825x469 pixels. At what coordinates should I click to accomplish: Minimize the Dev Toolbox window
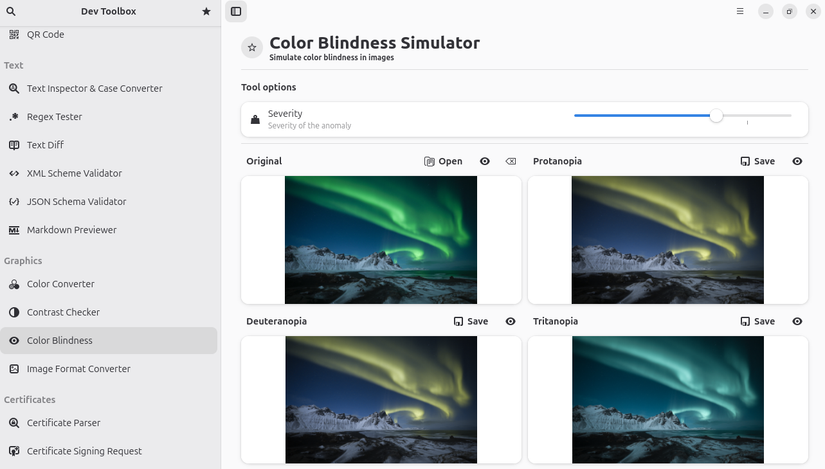coord(766,12)
